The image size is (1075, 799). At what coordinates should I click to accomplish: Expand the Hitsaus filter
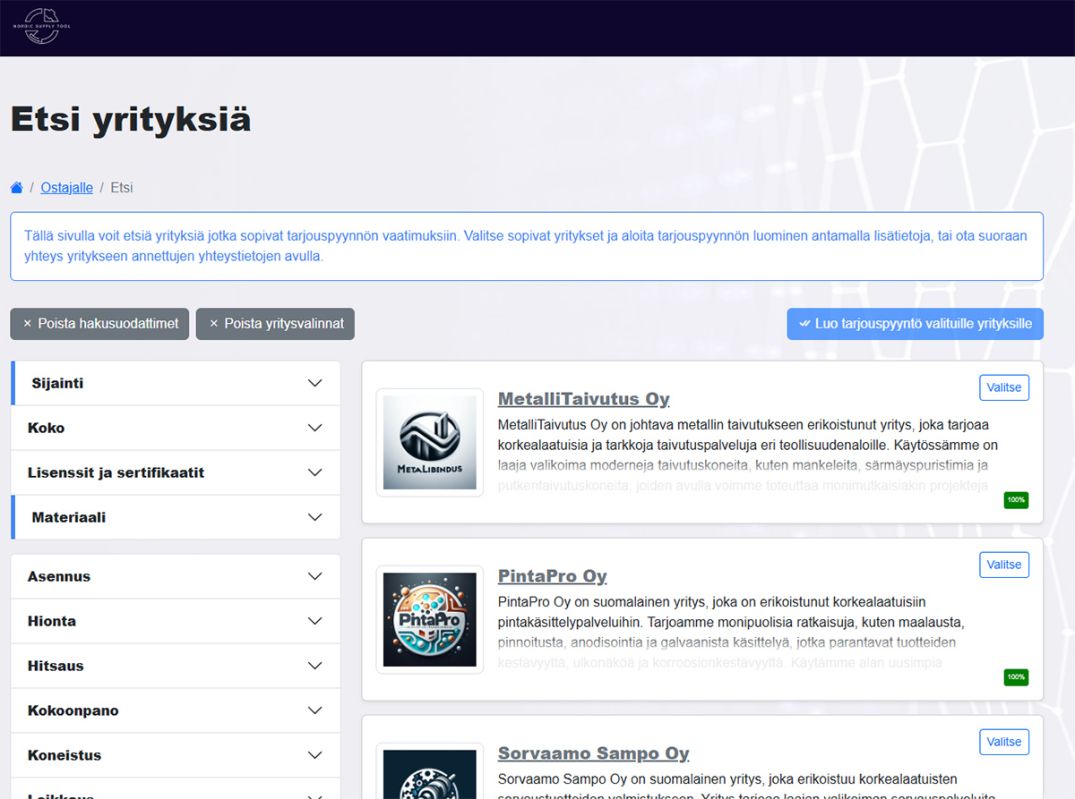point(176,666)
